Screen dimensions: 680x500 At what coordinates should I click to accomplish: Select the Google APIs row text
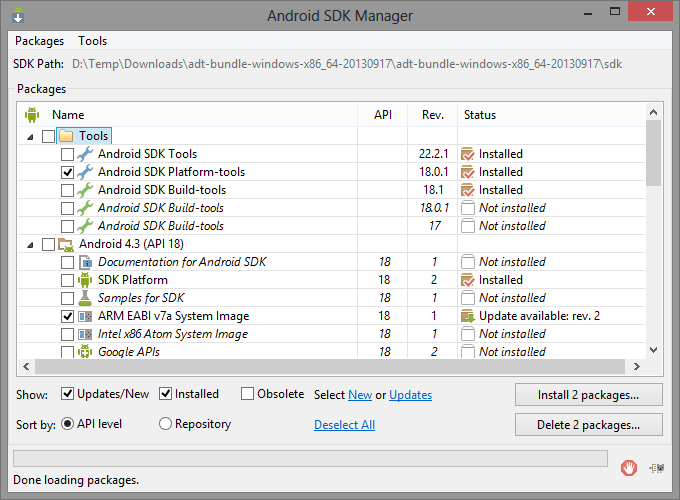129,352
